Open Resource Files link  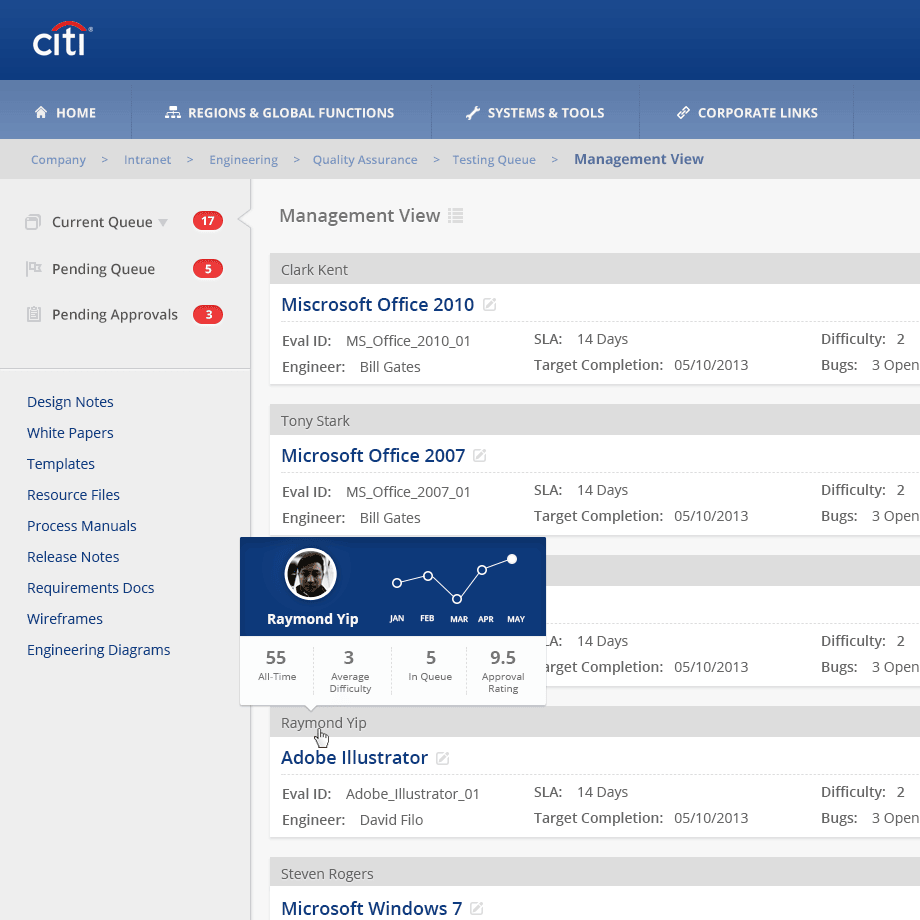coord(73,495)
